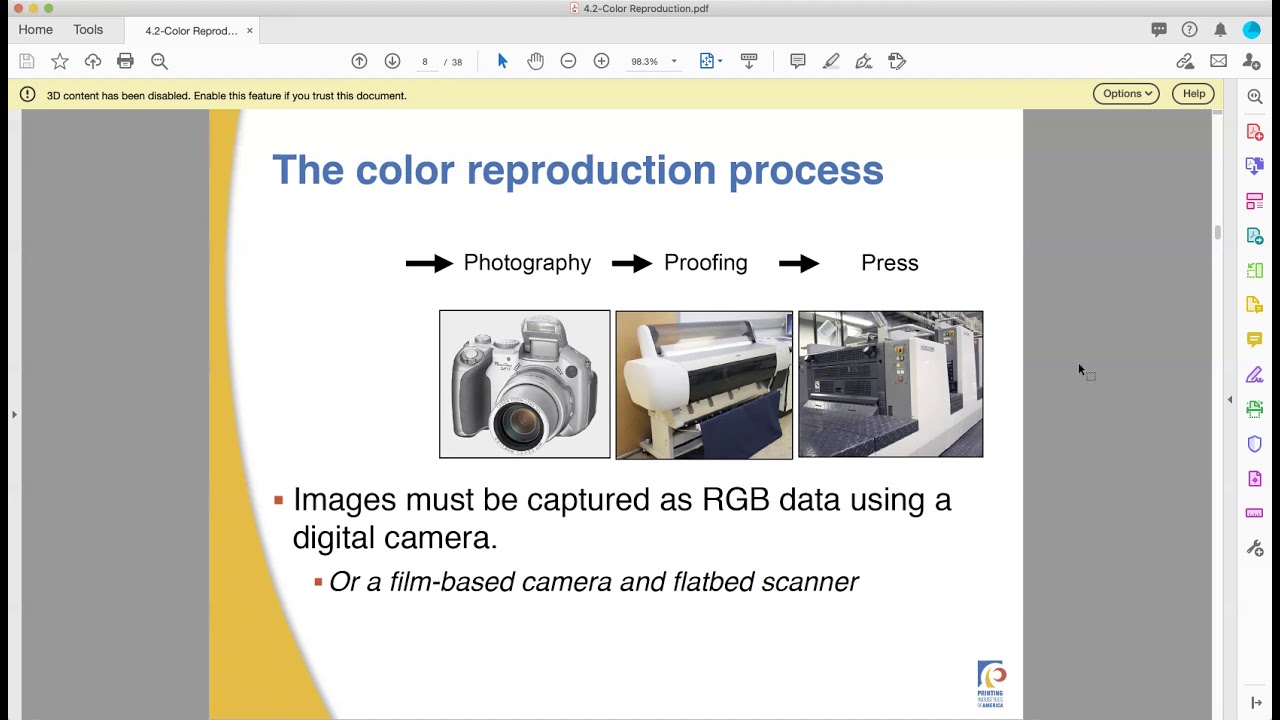
Task: Go to next page with down arrow
Action: pos(392,61)
